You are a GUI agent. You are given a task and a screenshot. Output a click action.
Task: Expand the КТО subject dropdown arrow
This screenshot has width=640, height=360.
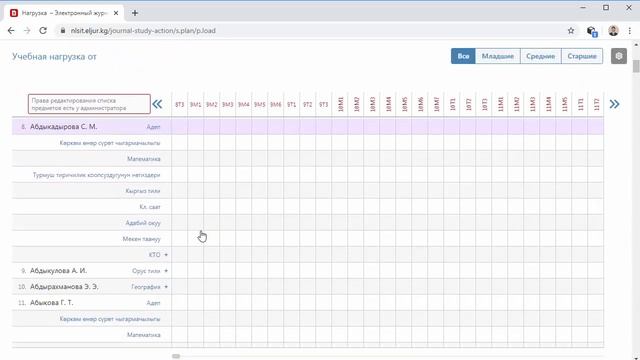point(166,255)
